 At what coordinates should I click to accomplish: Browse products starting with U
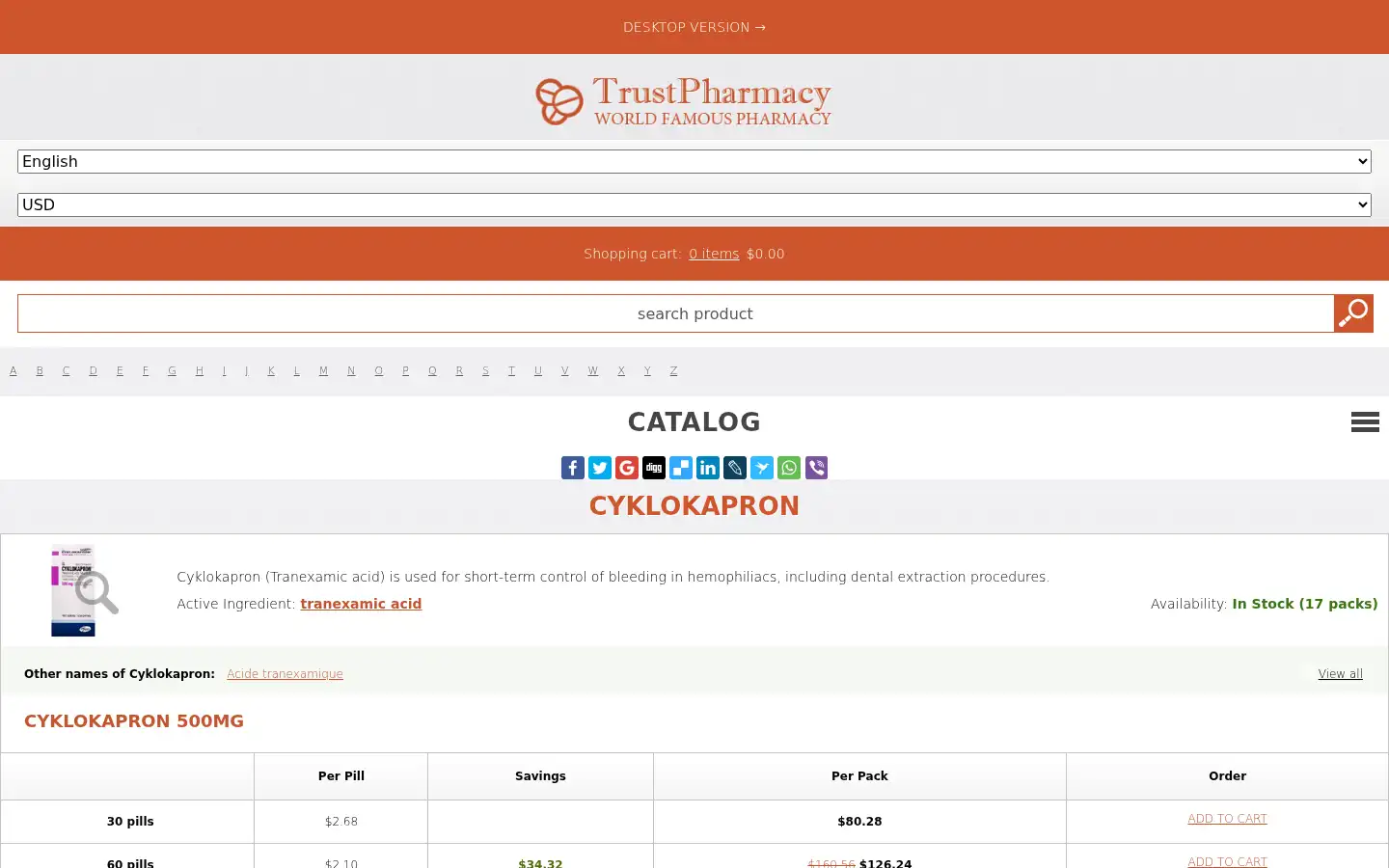pyautogui.click(x=537, y=370)
